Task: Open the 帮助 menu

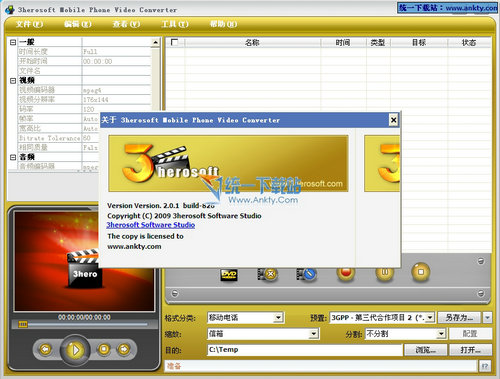Action: tap(223, 24)
